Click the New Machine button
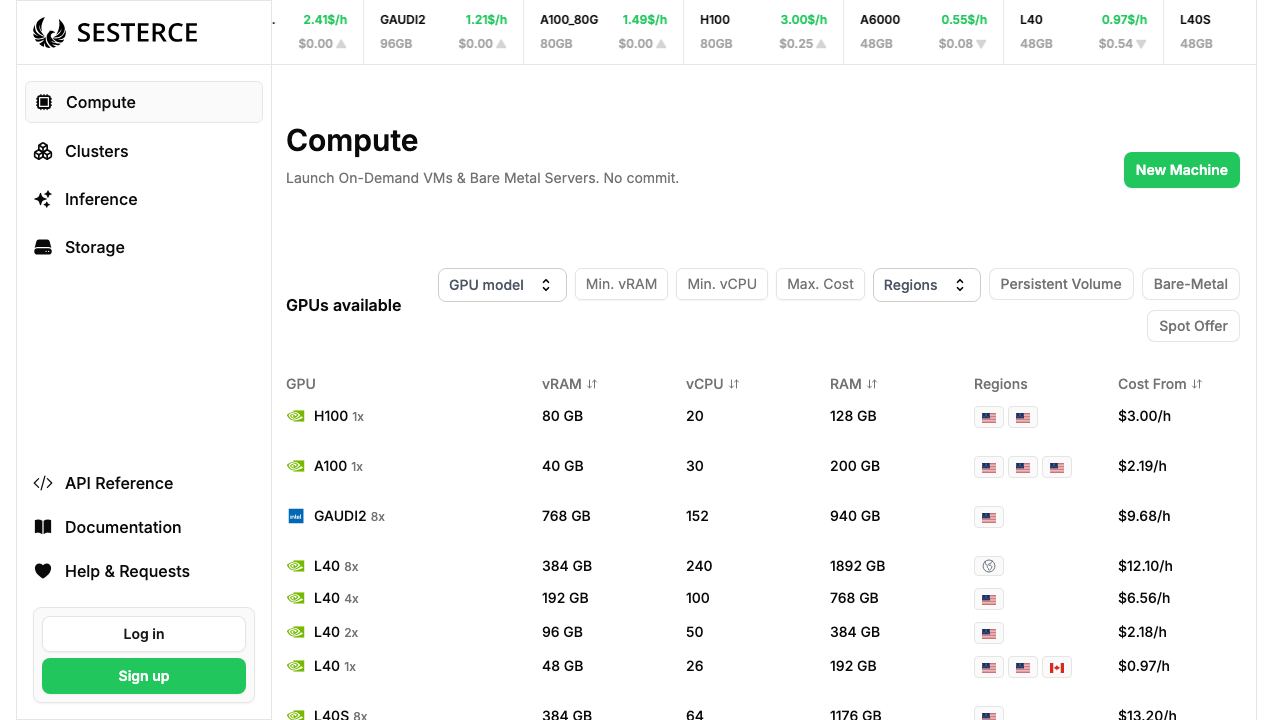Screen dimensions: 1280x720 [1182, 170]
